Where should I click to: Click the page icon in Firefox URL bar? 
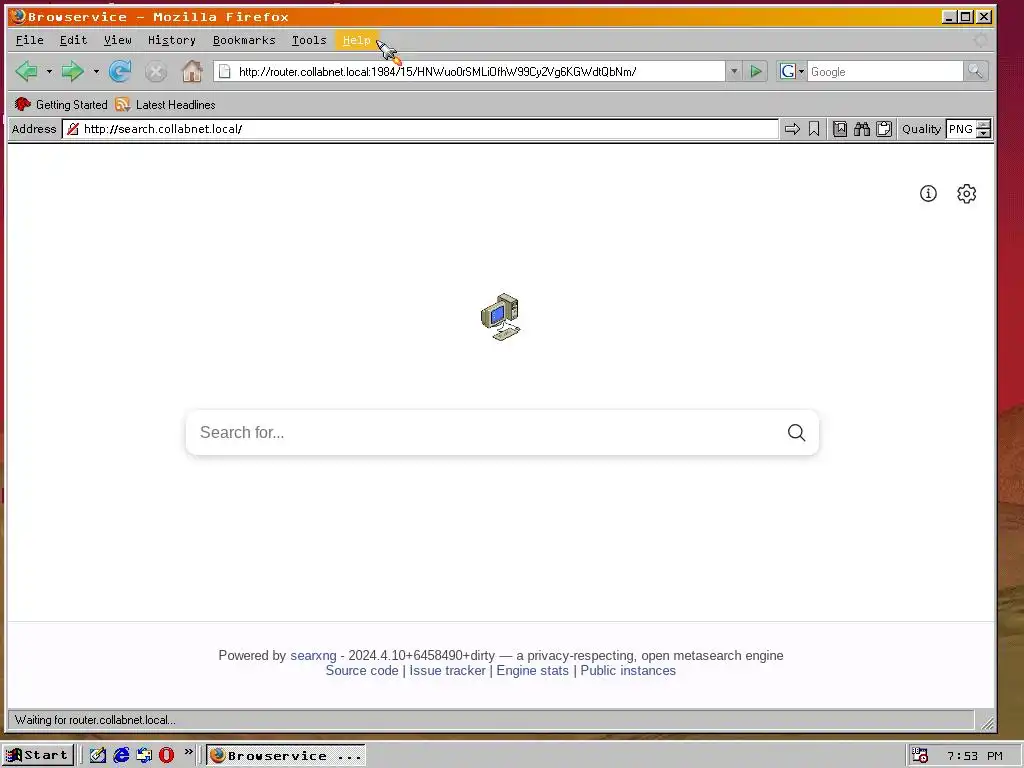pyautogui.click(x=224, y=71)
